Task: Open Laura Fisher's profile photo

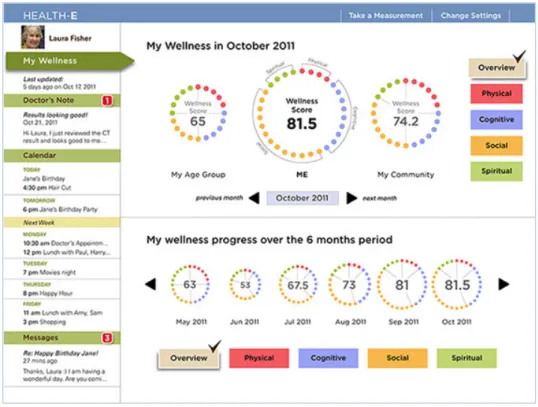Action: (33, 37)
